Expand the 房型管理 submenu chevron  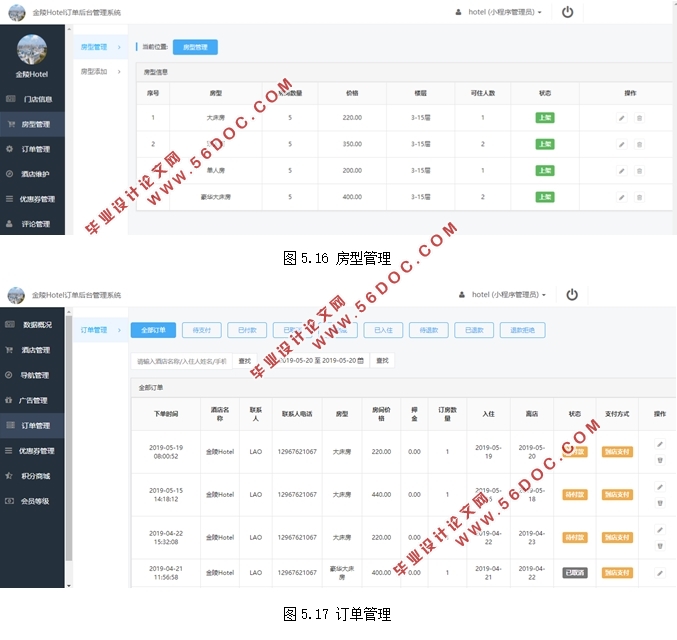120,46
